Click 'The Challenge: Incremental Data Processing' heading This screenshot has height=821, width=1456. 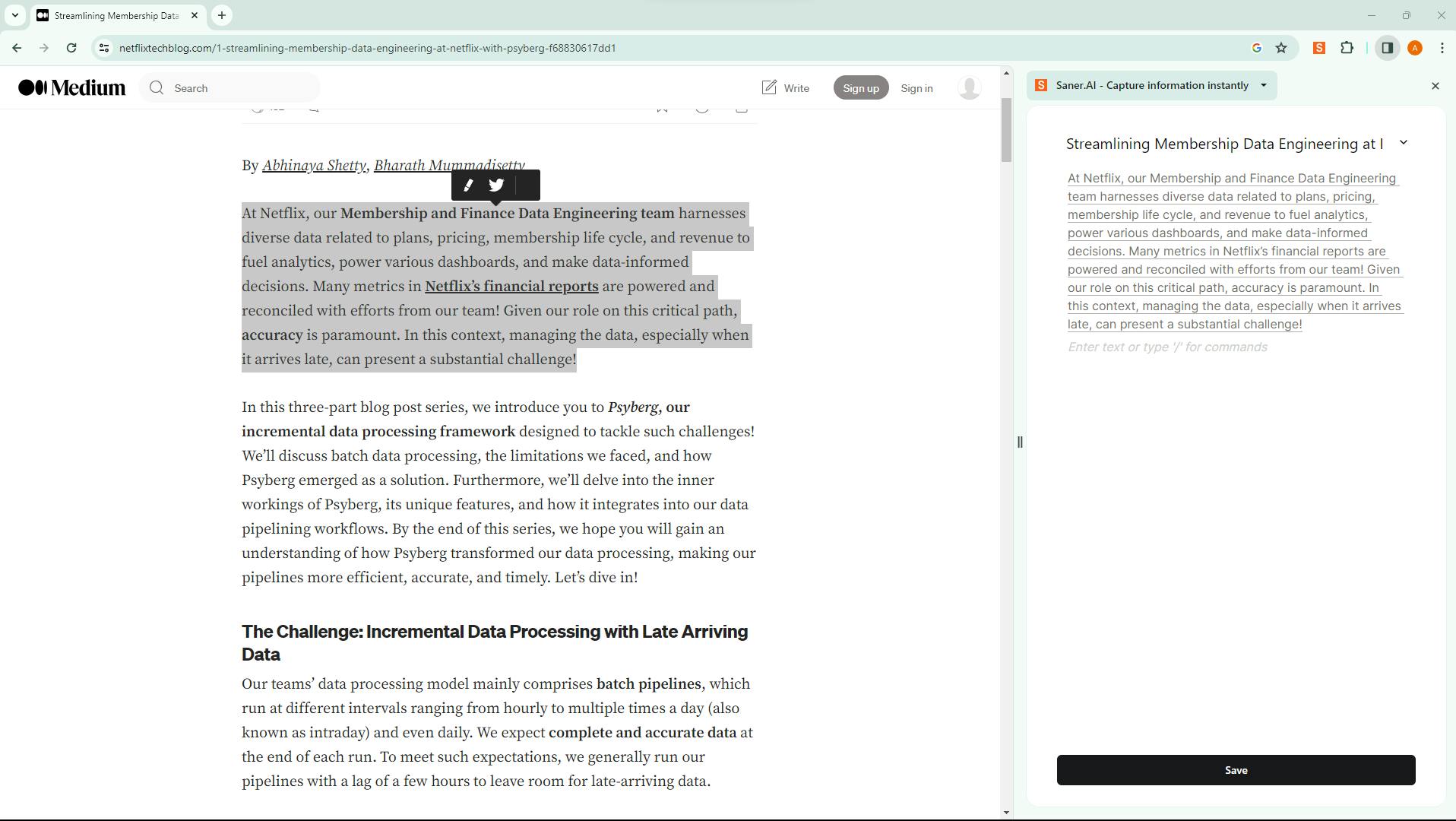pyautogui.click(x=495, y=643)
